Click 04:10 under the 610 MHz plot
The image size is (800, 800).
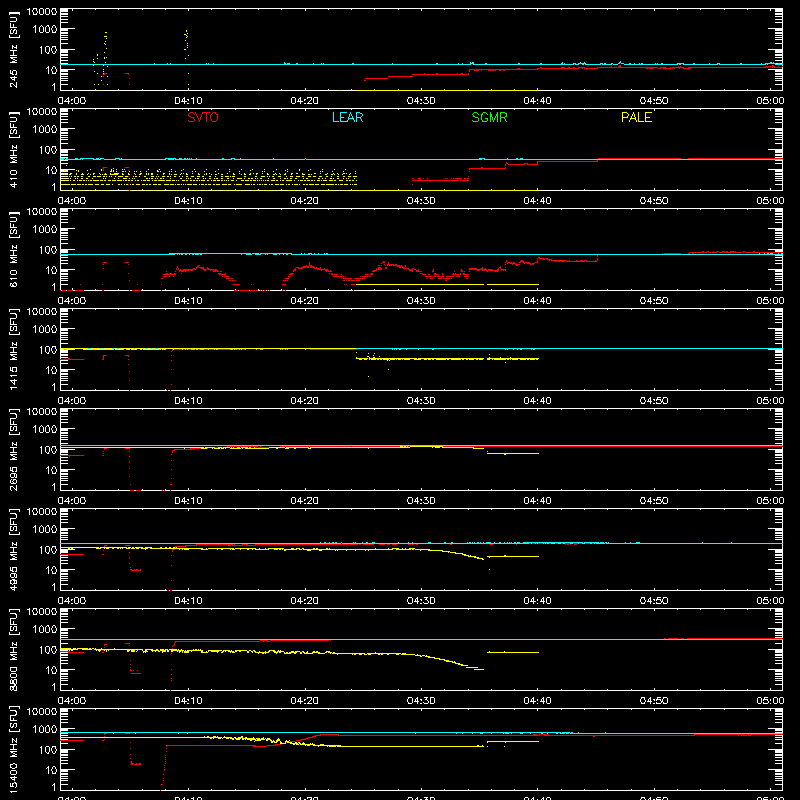coord(188,301)
